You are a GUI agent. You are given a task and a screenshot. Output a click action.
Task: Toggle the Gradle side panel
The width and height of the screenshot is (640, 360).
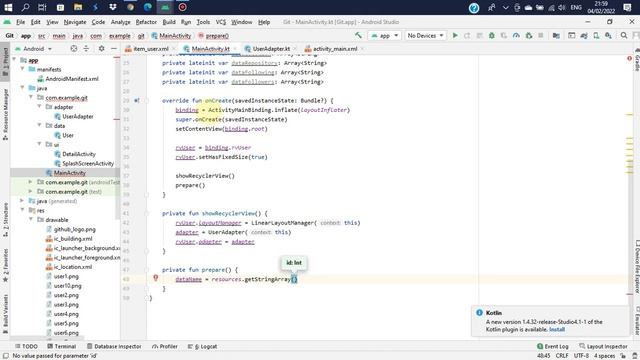pos(637,60)
